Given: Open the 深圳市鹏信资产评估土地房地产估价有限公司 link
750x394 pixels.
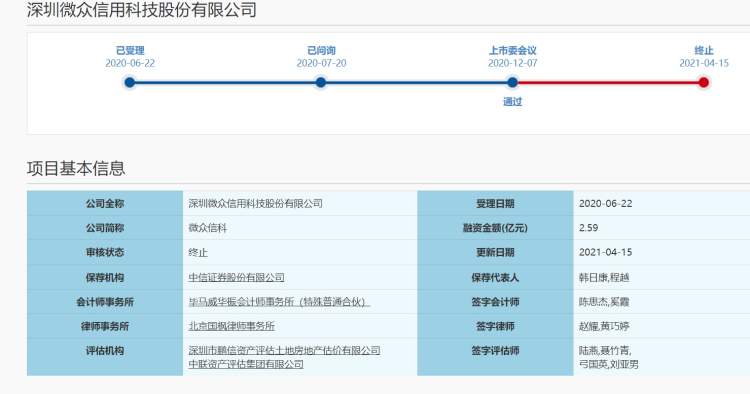Looking at the screenshot, I should [284, 350].
